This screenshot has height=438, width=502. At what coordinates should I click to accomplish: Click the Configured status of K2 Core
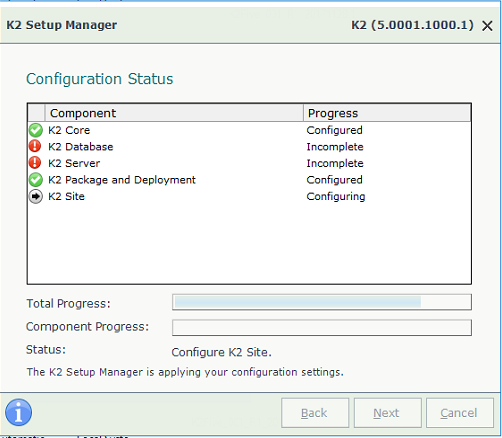[334, 130]
